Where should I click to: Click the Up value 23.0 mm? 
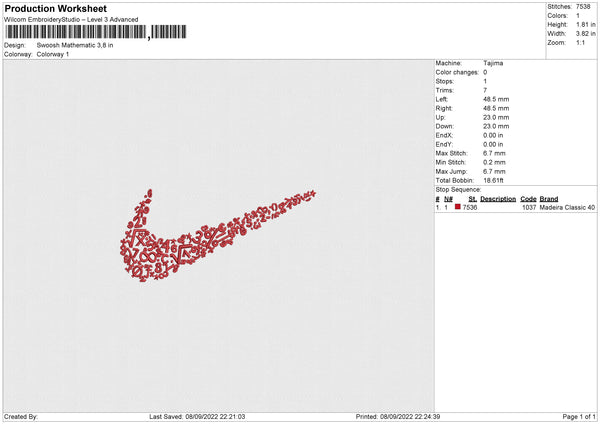[496, 117]
